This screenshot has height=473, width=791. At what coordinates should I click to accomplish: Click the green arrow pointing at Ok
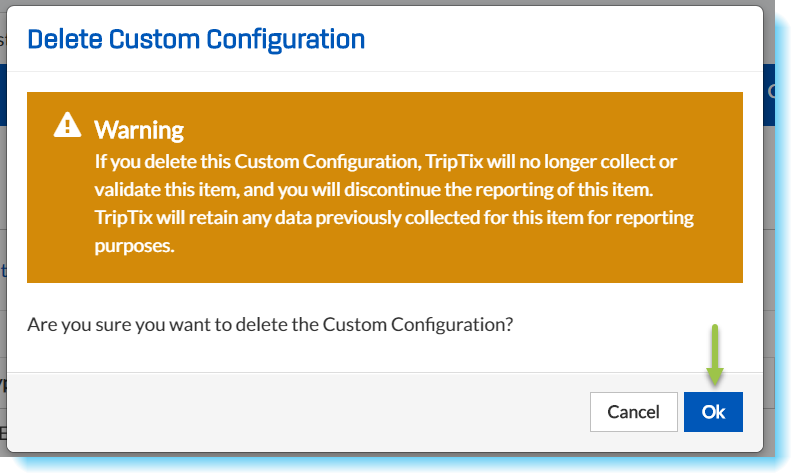coord(714,355)
